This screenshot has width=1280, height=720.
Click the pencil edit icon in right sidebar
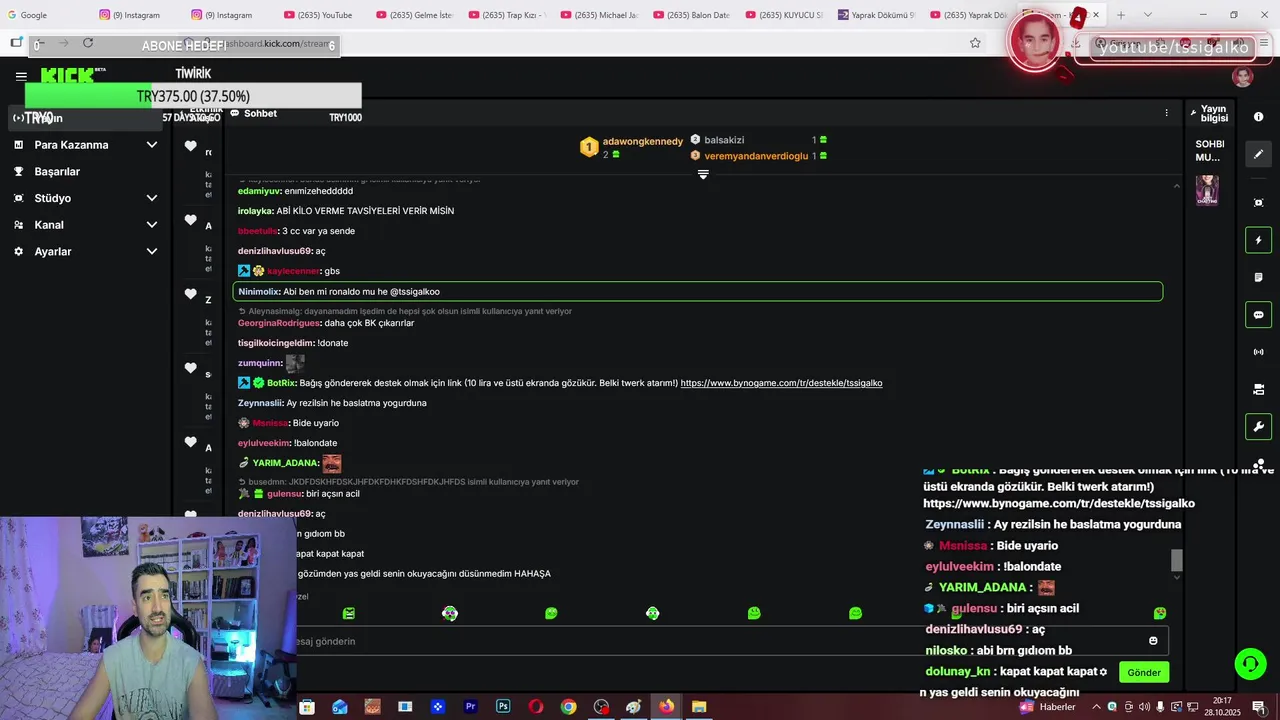pos(1258,154)
